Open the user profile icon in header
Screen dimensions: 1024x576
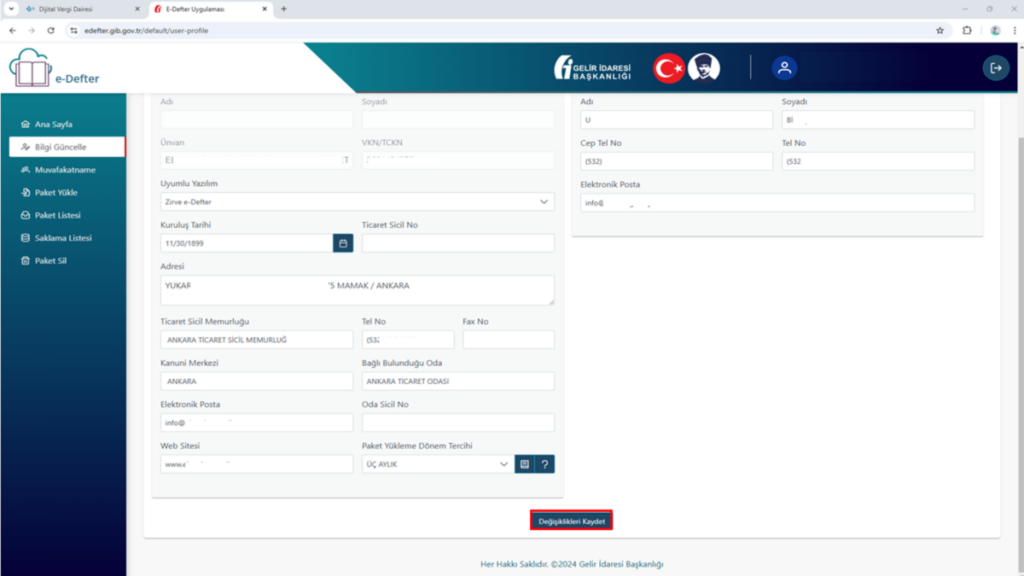coord(784,68)
